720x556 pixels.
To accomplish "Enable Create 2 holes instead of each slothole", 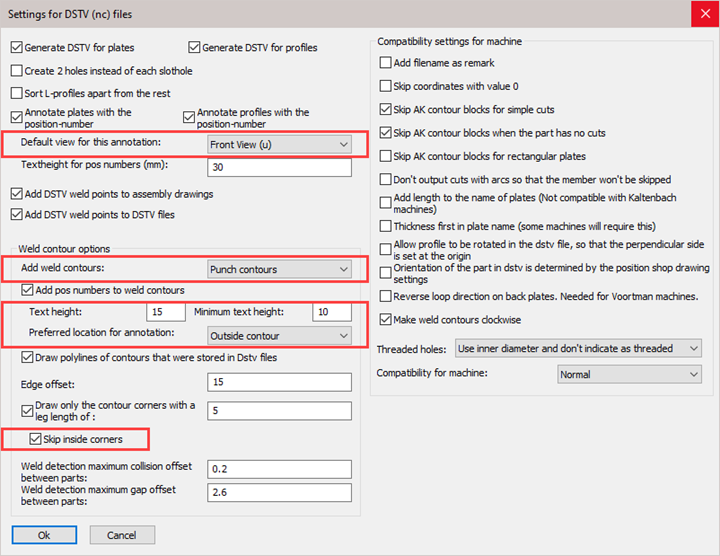I will point(16,70).
